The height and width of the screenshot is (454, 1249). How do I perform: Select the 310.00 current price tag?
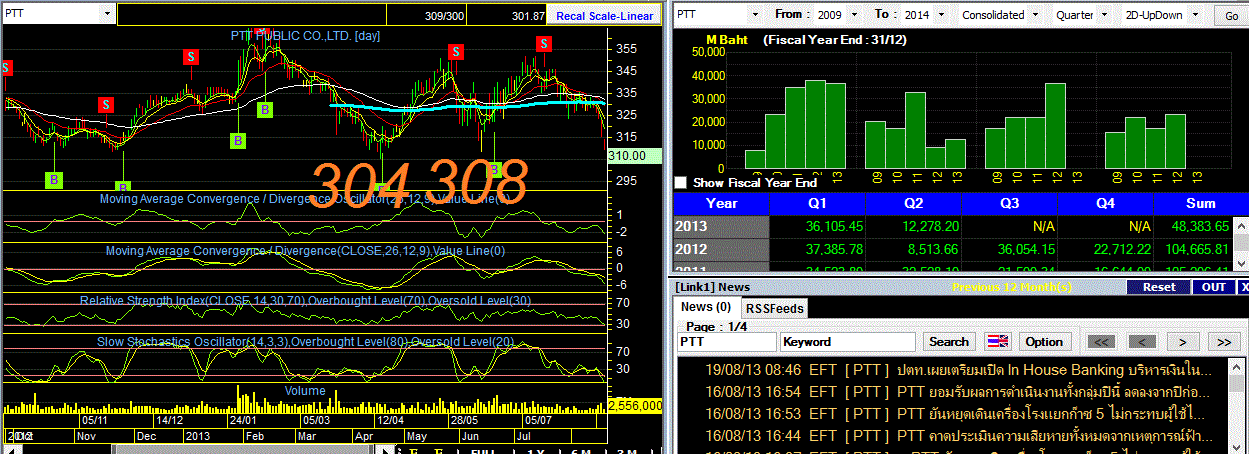(635, 156)
